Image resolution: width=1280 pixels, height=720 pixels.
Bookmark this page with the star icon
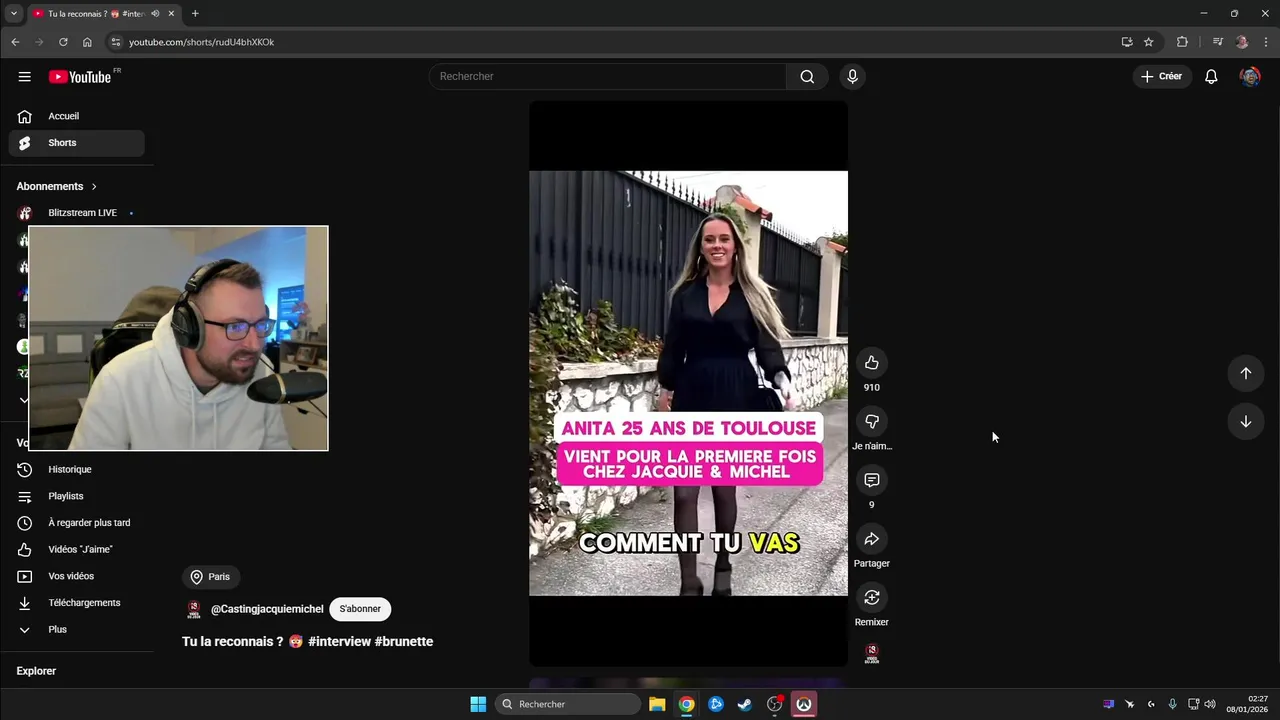click(x=1149, y=42)
